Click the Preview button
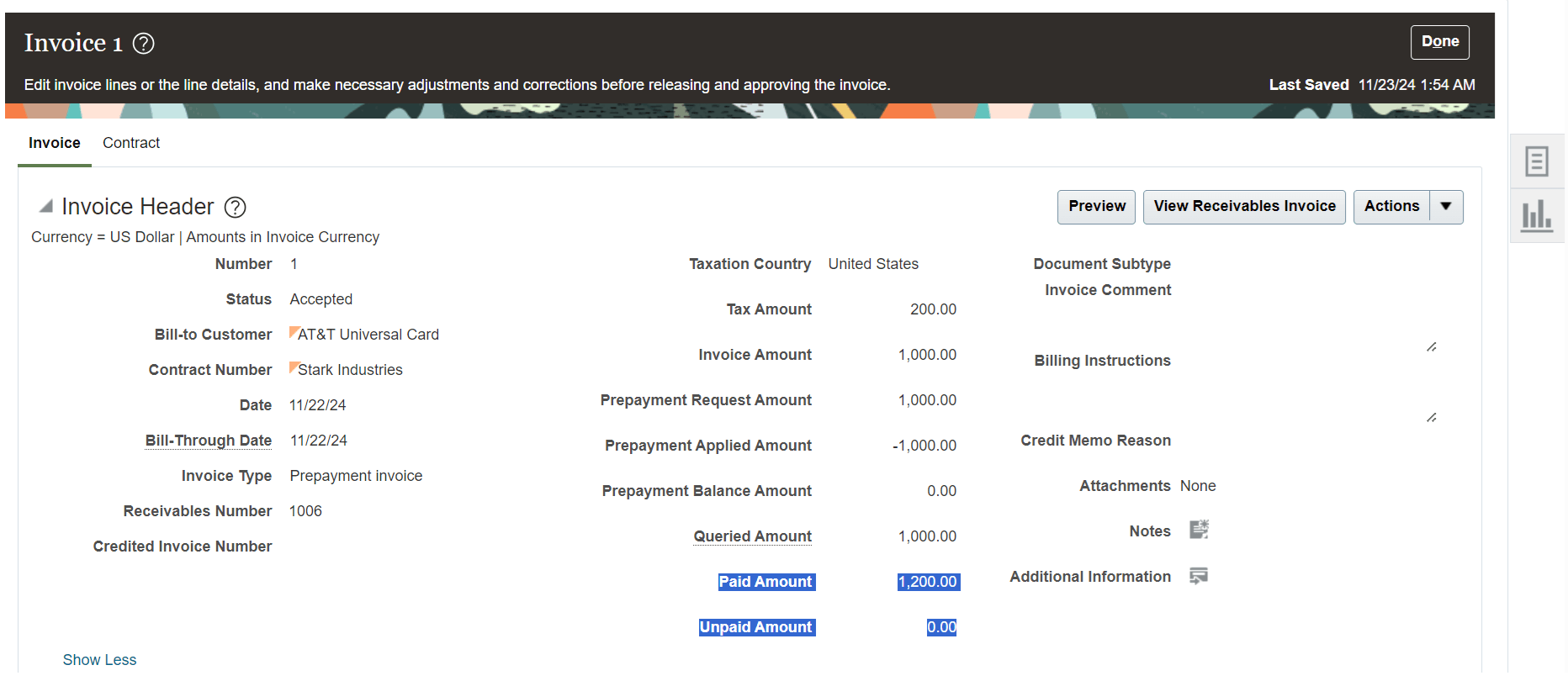Viewport: 1568px width, 681px height. [1097, 207]
